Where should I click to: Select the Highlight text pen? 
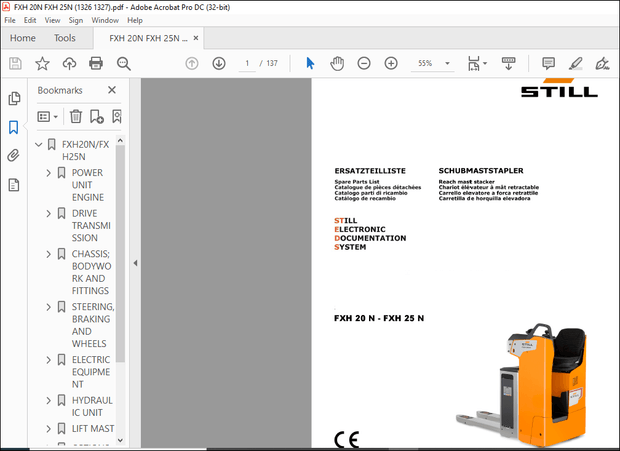click(x=575, y=63)
